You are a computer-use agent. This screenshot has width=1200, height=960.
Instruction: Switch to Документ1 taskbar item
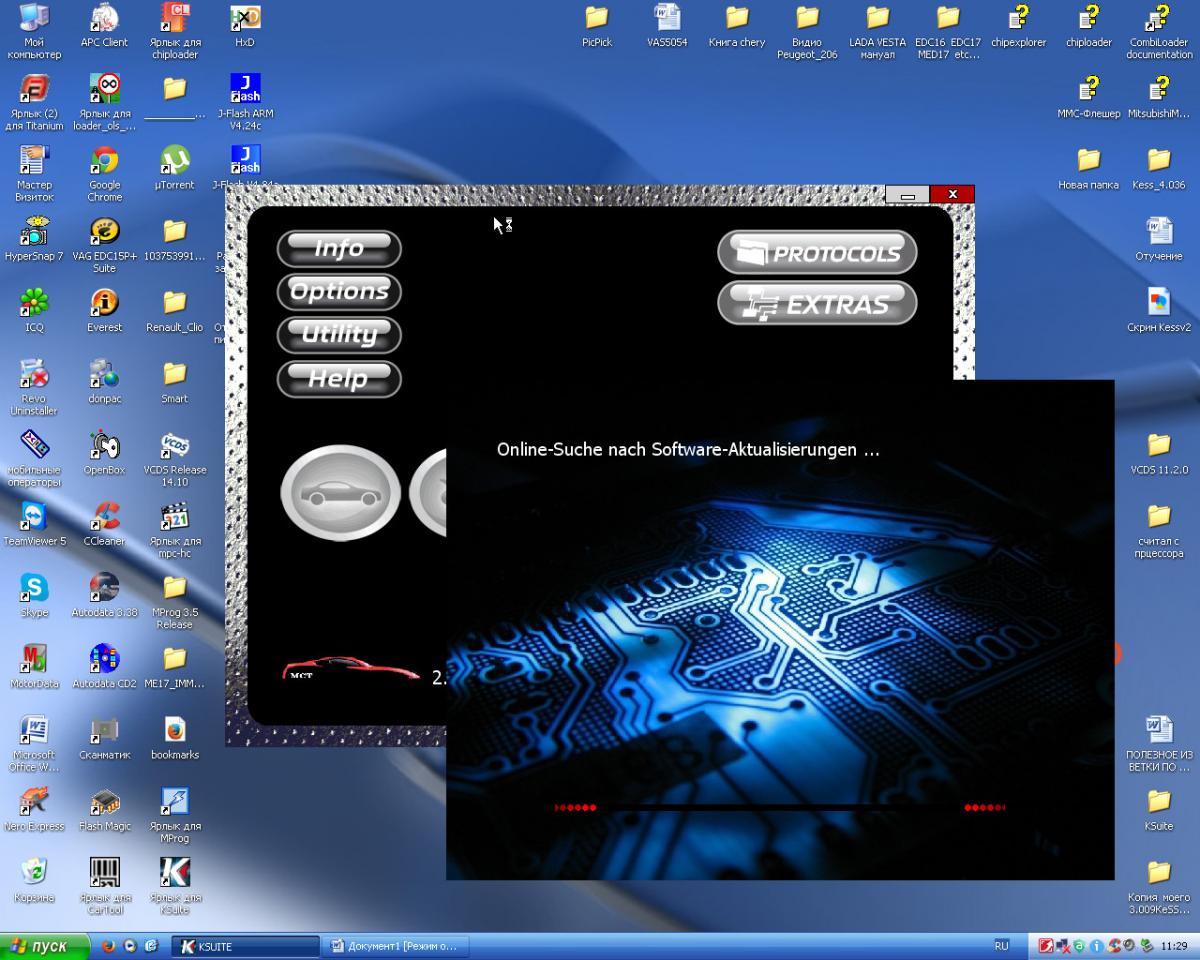pyautogui.click(x=394, y=946)
